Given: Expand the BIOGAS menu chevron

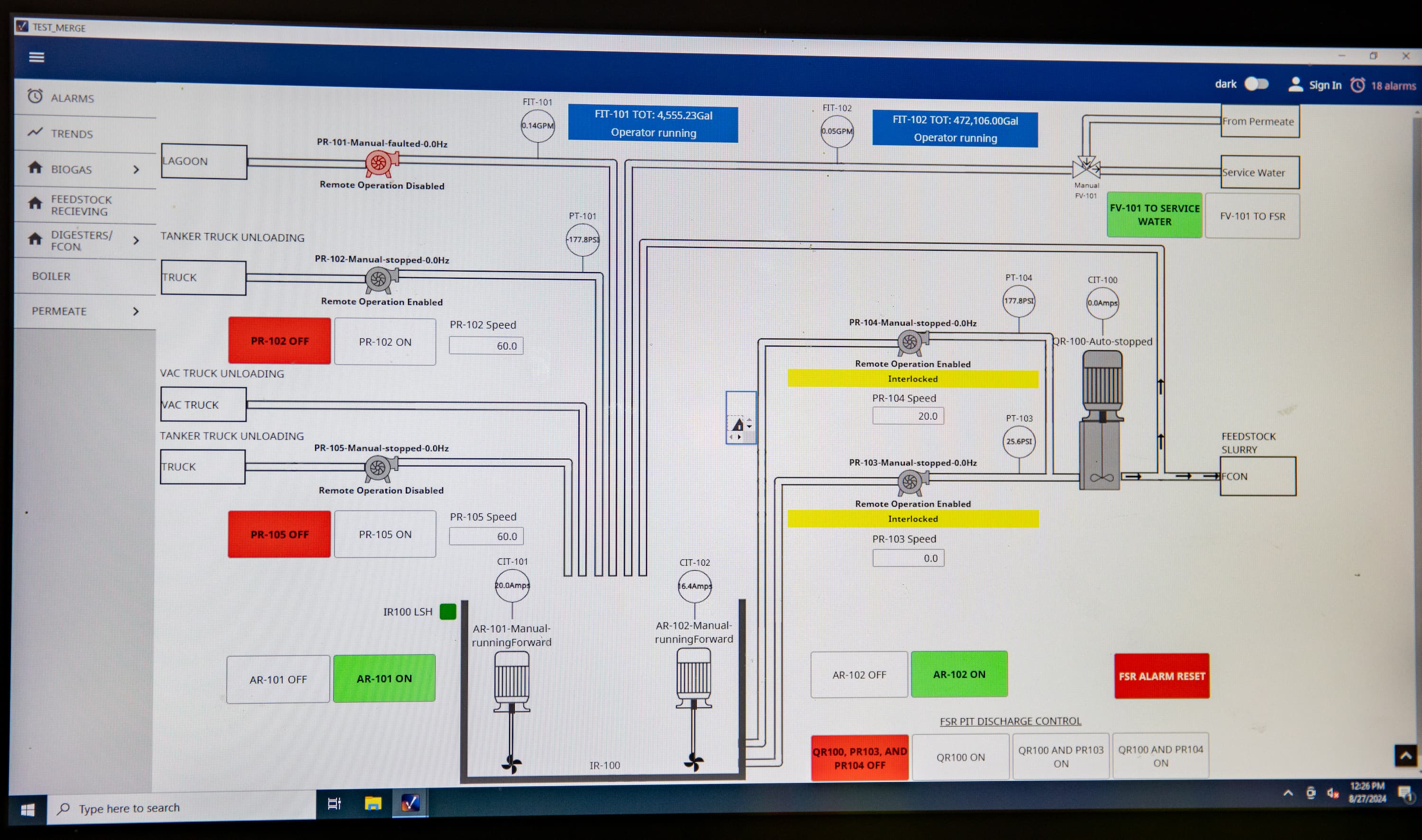Looking at the screenshot, I should (136, 169).
